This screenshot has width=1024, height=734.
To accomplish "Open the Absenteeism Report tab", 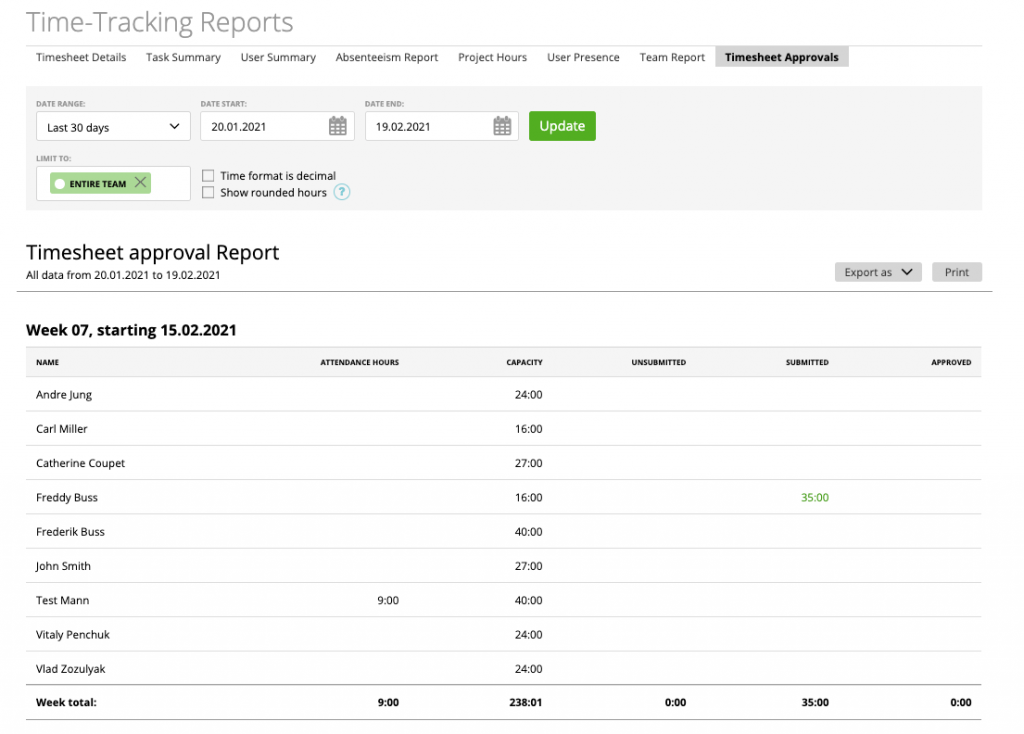I will (x=386, y=57).
